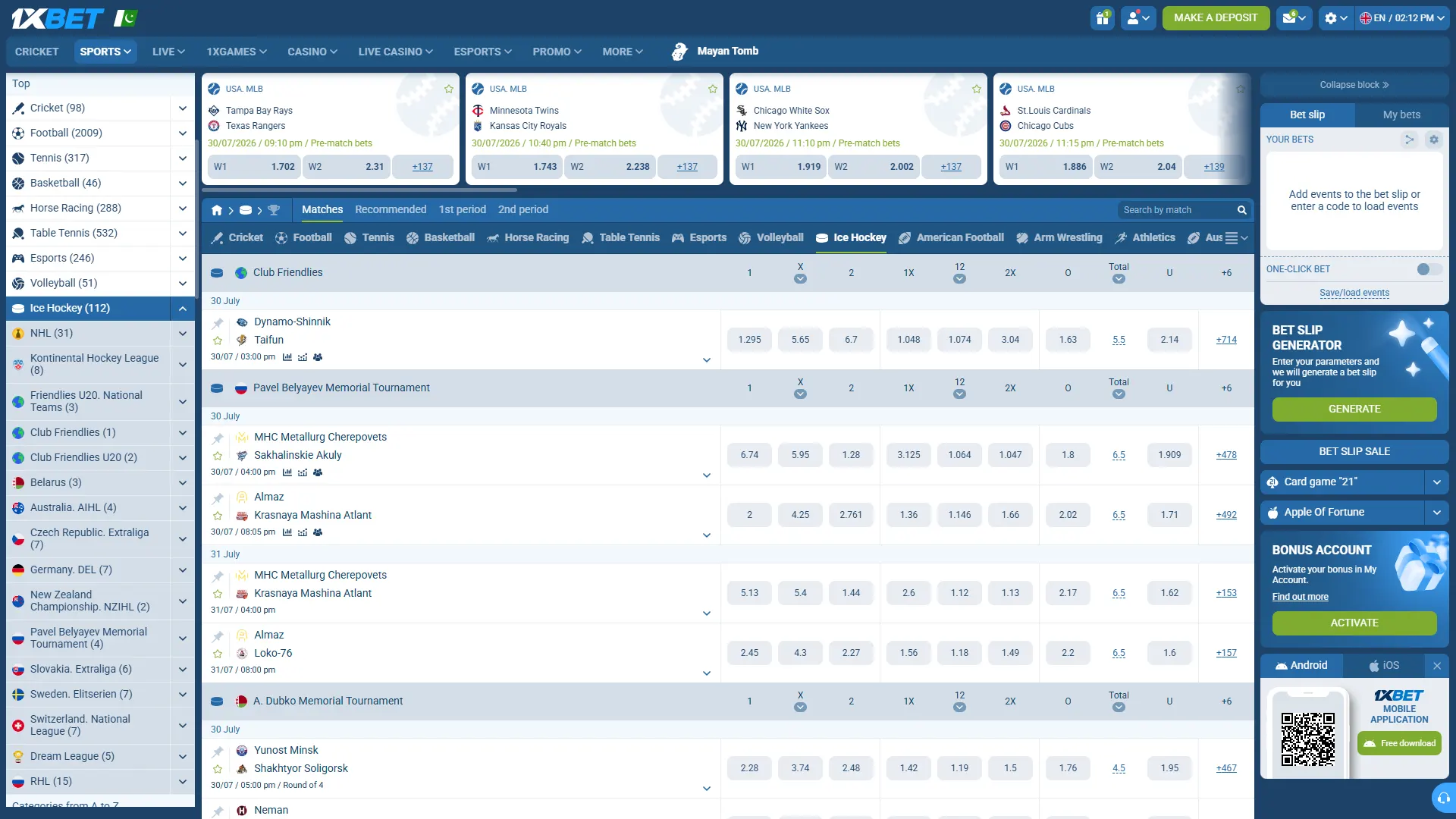Favorite the Chicago White Sox match card
This screenshot has height=819, width=1456.
click(977, 89)
